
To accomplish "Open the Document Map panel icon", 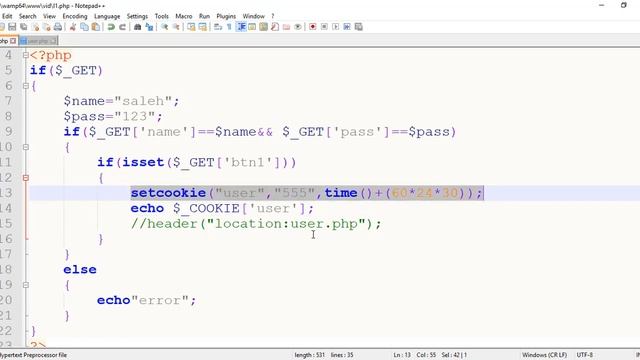I will [263, 27].
